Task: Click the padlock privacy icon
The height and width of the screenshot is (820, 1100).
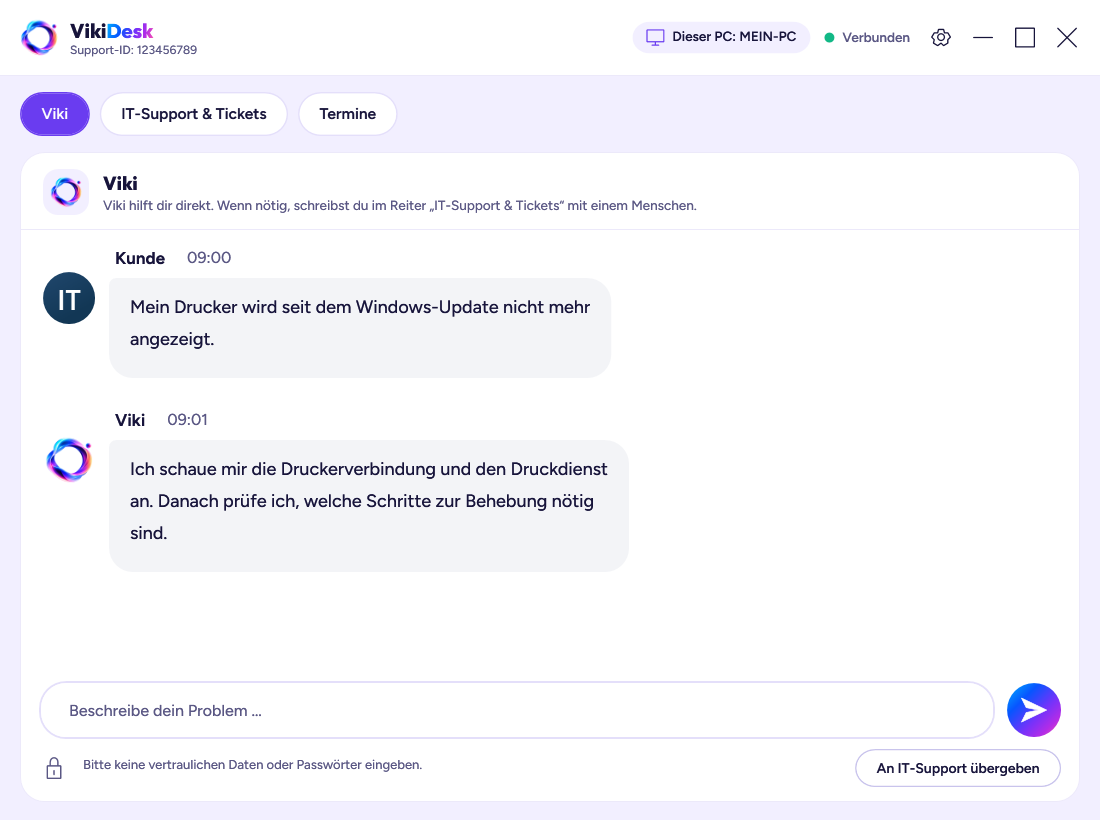Action: (54, 767)
